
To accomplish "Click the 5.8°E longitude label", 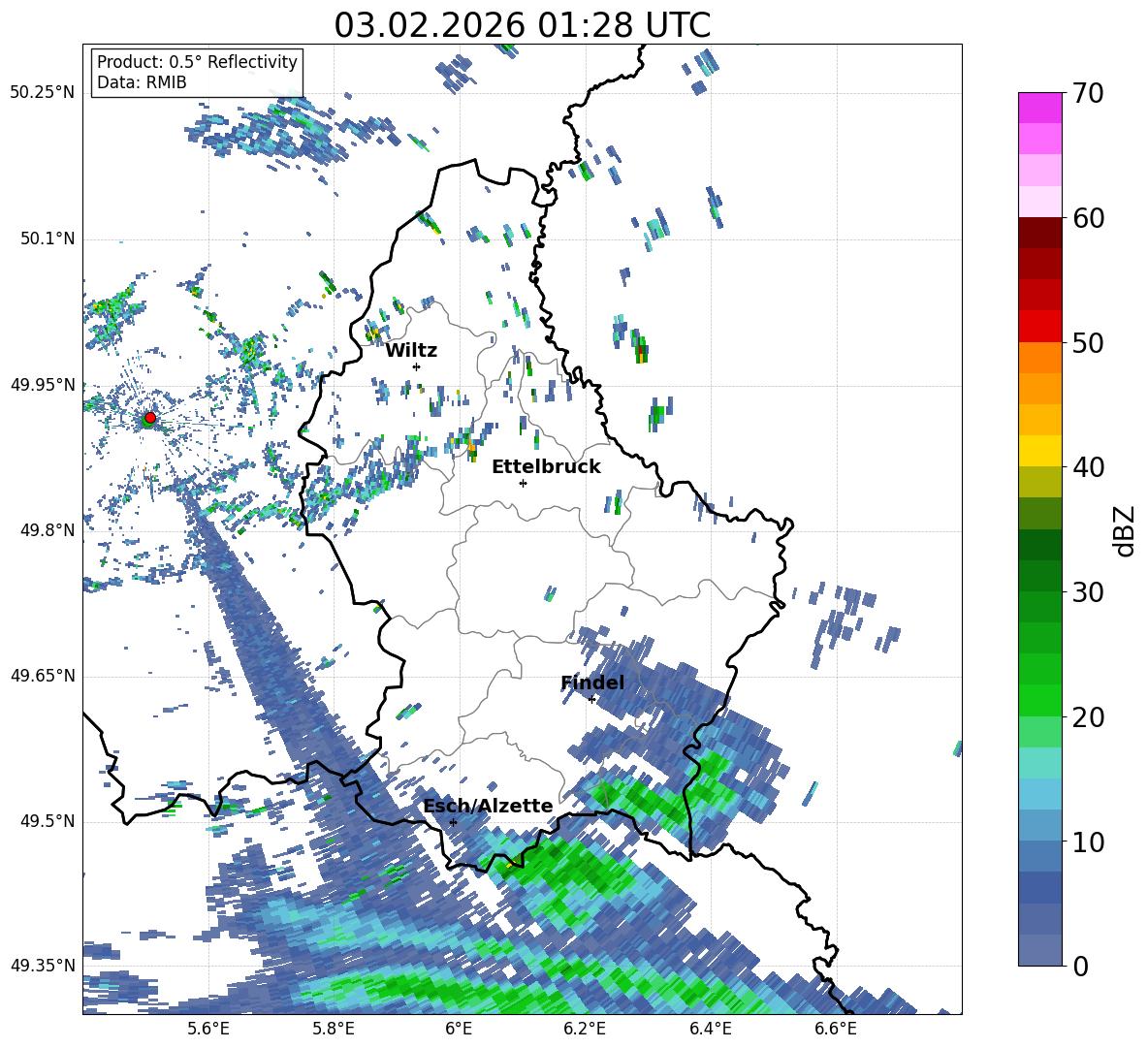I will [334, 1029].
